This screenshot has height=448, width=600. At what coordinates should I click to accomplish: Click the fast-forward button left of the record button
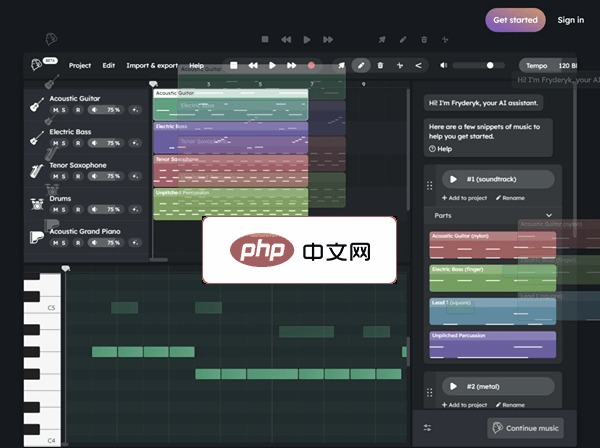click(292, 65)
